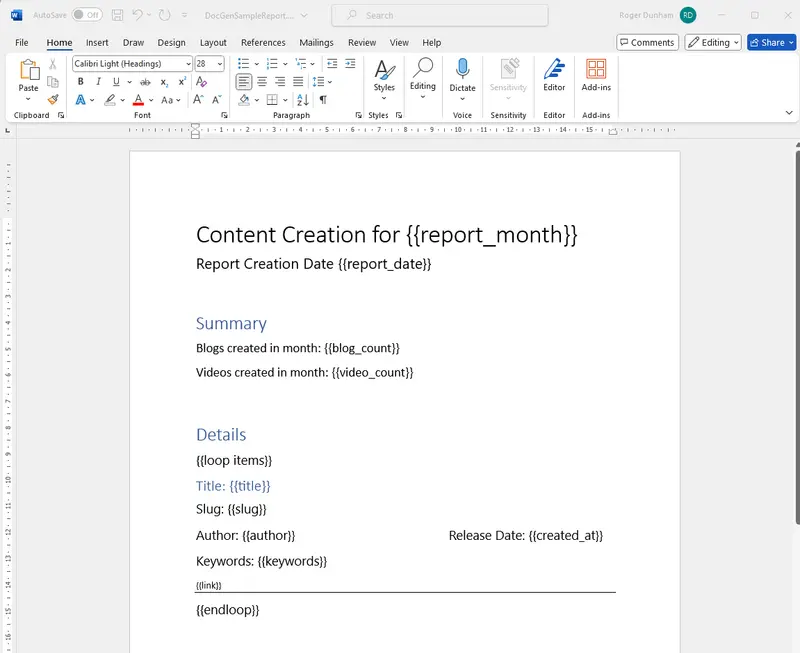This screenshot has height=653, width=800.
Task: Show paragraph marks with the pilcrow icon
Action: pos(323,100)
